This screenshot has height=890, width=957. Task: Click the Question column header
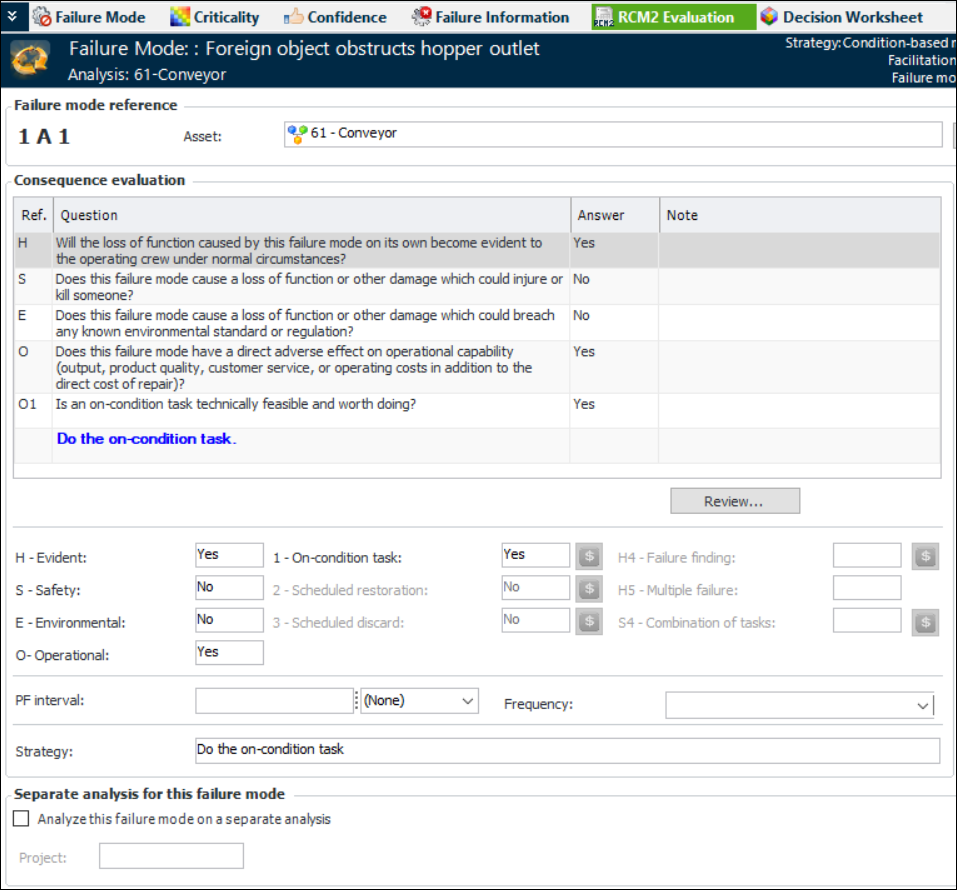click(312, 215)
